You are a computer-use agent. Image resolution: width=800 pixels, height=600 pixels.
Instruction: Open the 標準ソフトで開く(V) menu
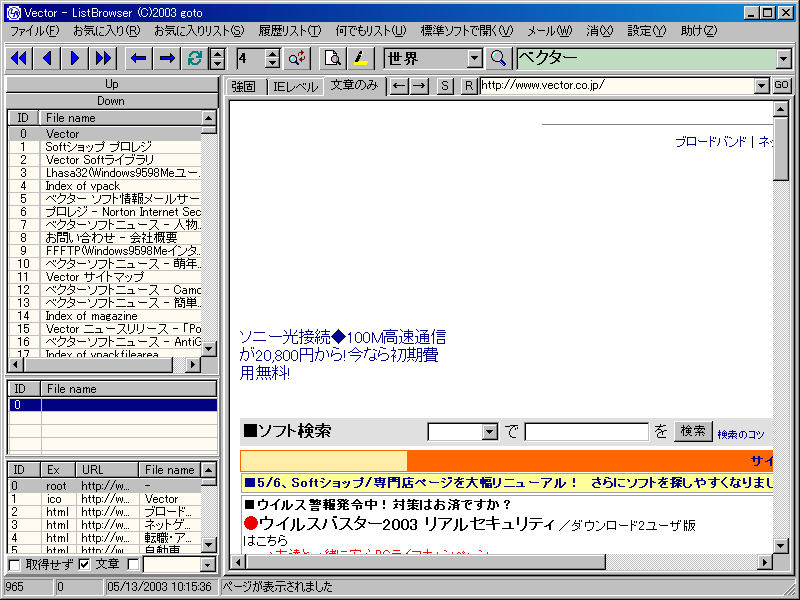pos(467,31)
